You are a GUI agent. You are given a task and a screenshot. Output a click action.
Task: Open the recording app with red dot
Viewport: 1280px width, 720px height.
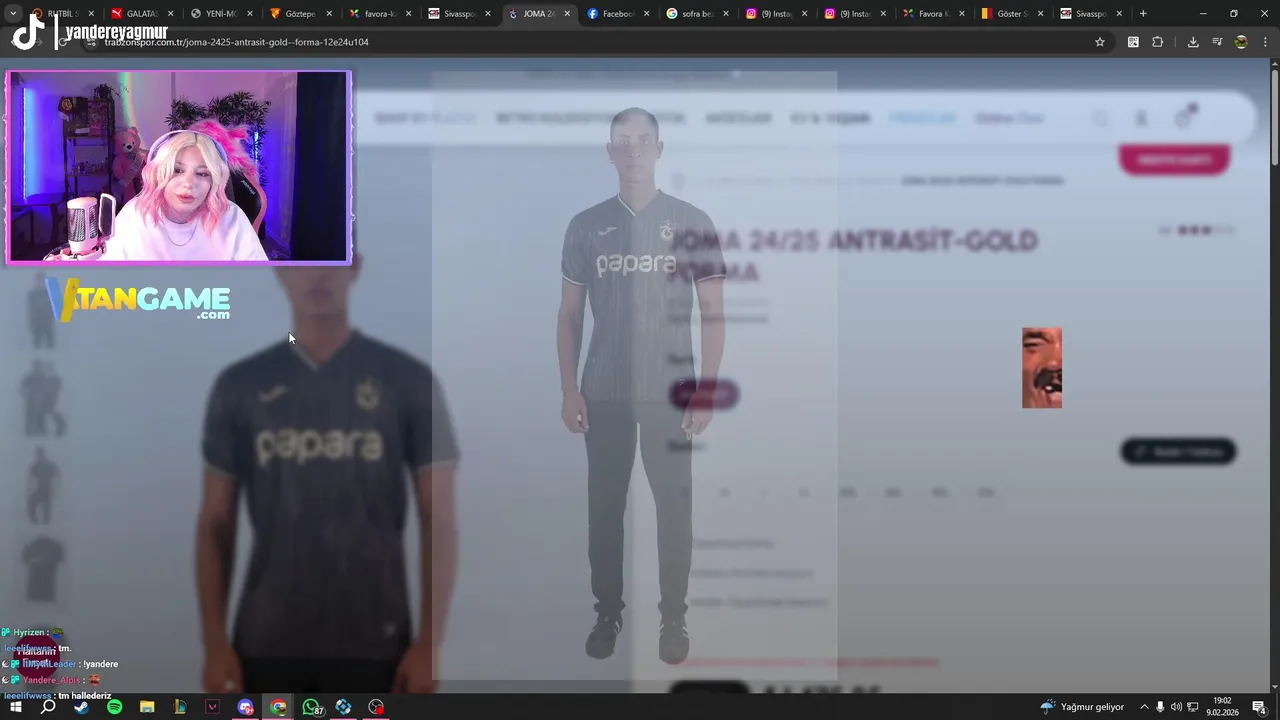376,707
